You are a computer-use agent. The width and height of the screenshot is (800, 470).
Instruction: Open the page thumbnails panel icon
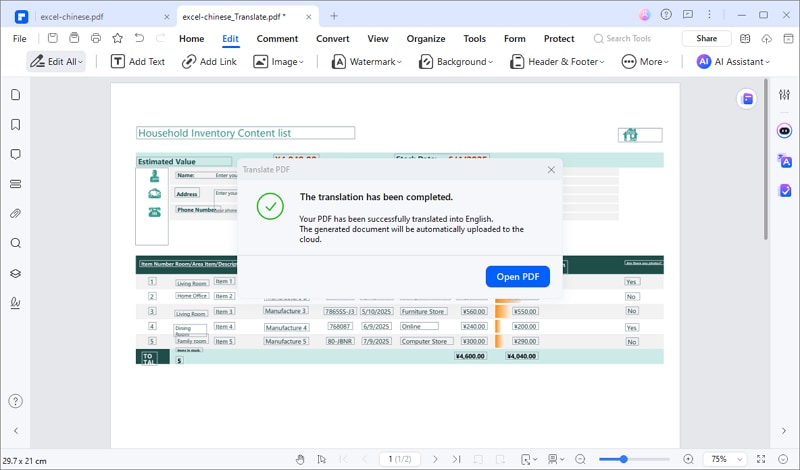click(x=16, y=95)
